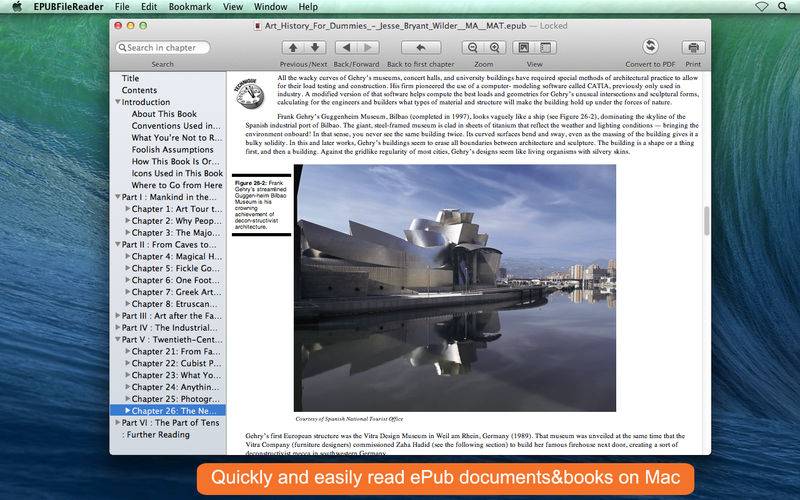This screenshot has width=800, height=500.
Task: Open About This Book section
Action: [164, 114]
